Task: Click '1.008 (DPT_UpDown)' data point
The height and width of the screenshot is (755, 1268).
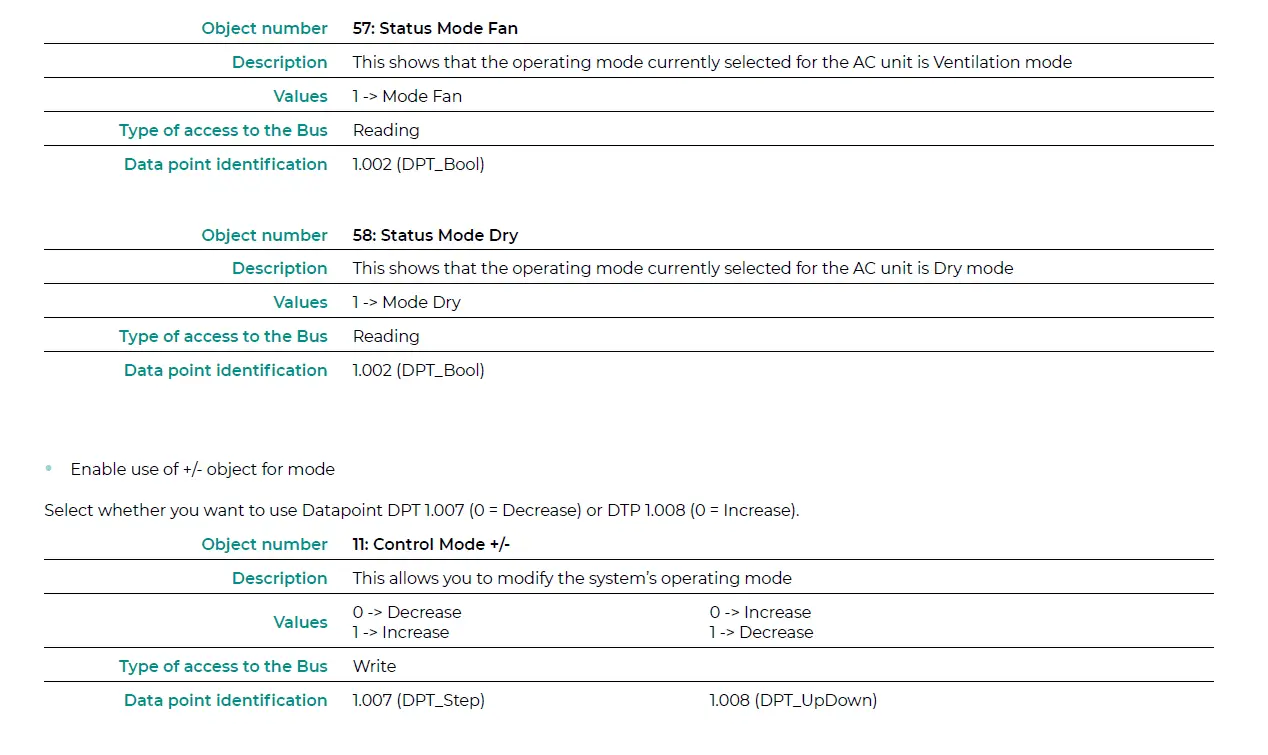Action: pyautogui.click(x=793, y=700)
